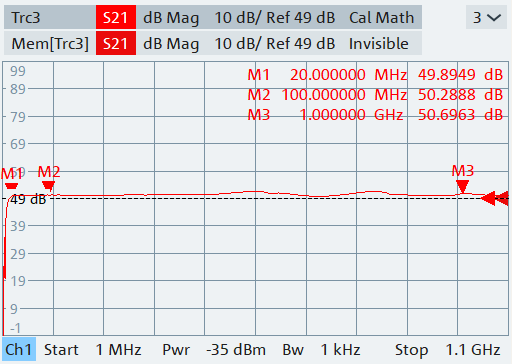Click the M3 1 GHz marker readout
This screenshot has height=364, width=512.
[375, 115]
